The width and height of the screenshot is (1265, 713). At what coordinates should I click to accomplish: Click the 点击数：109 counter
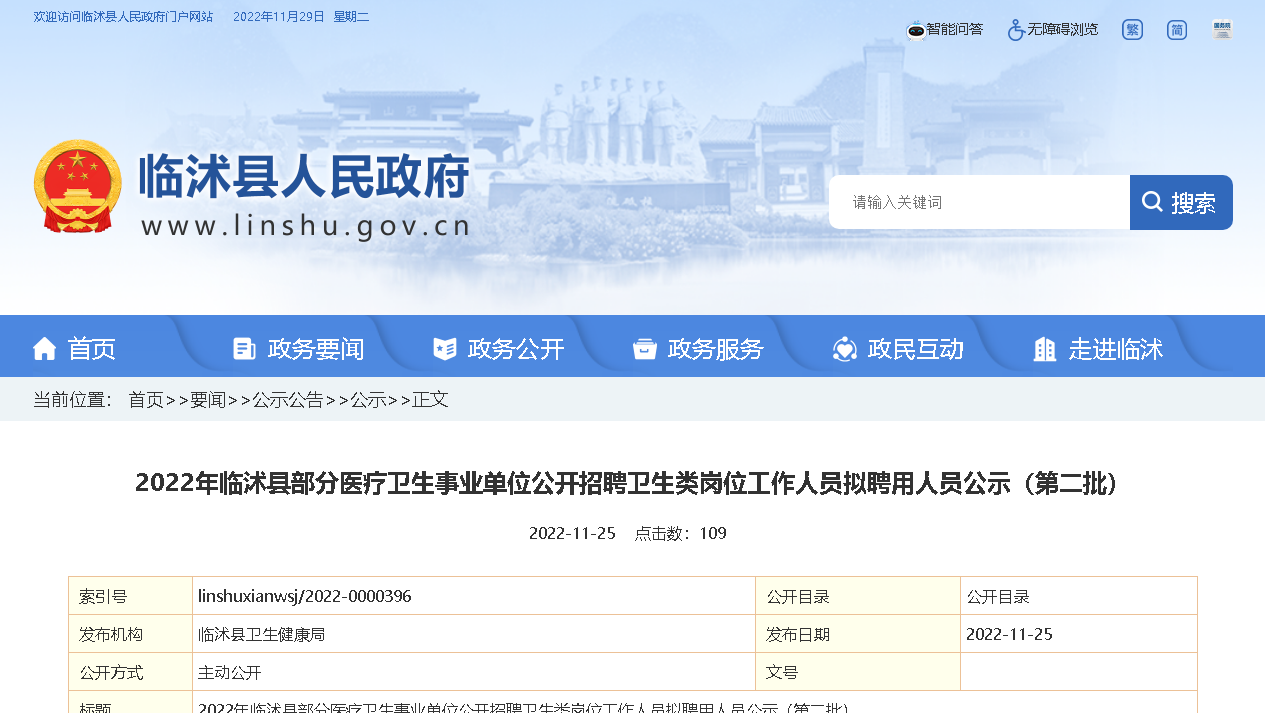point(680,534)
